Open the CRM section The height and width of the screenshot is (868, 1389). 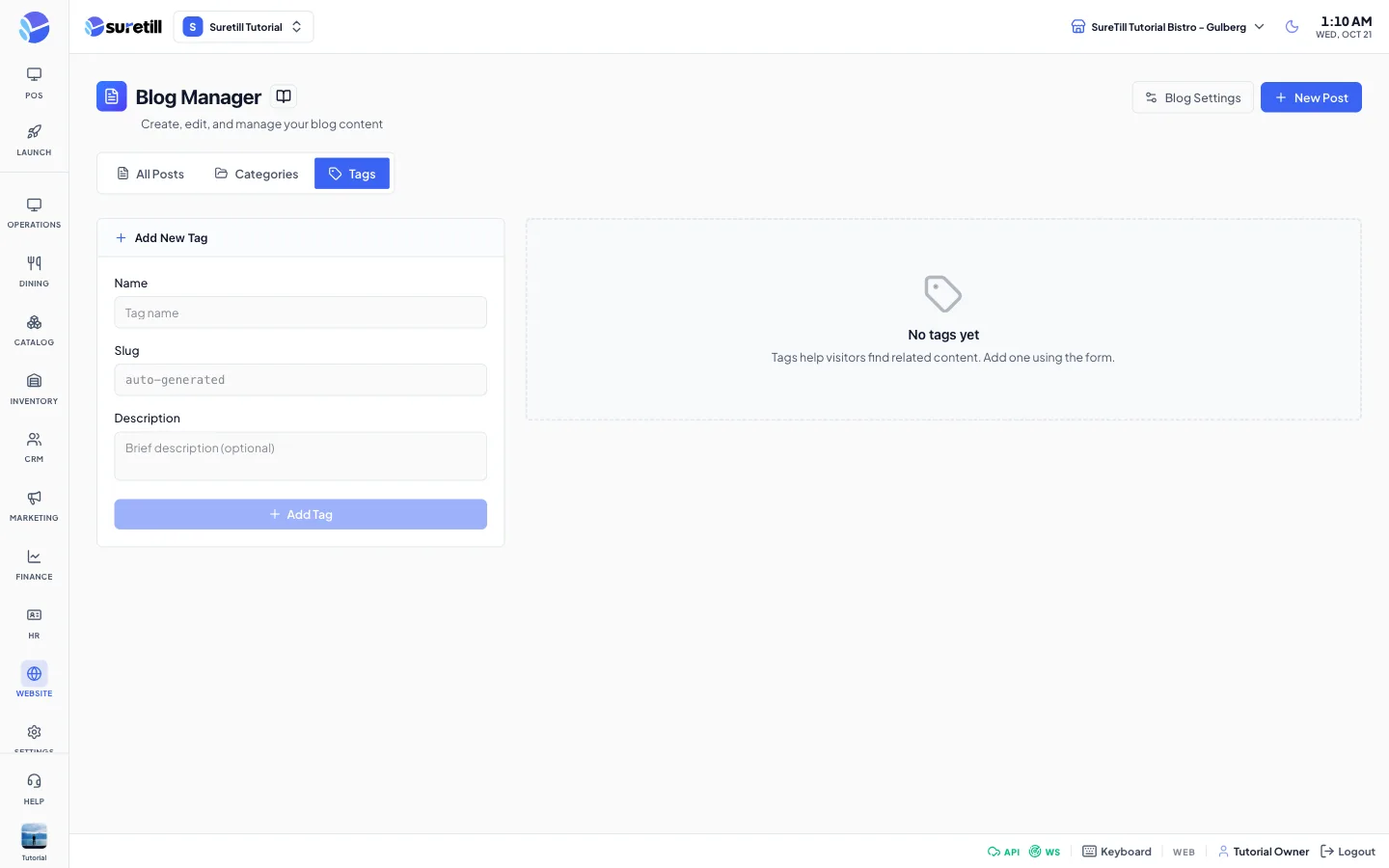(x=34, y=448)
